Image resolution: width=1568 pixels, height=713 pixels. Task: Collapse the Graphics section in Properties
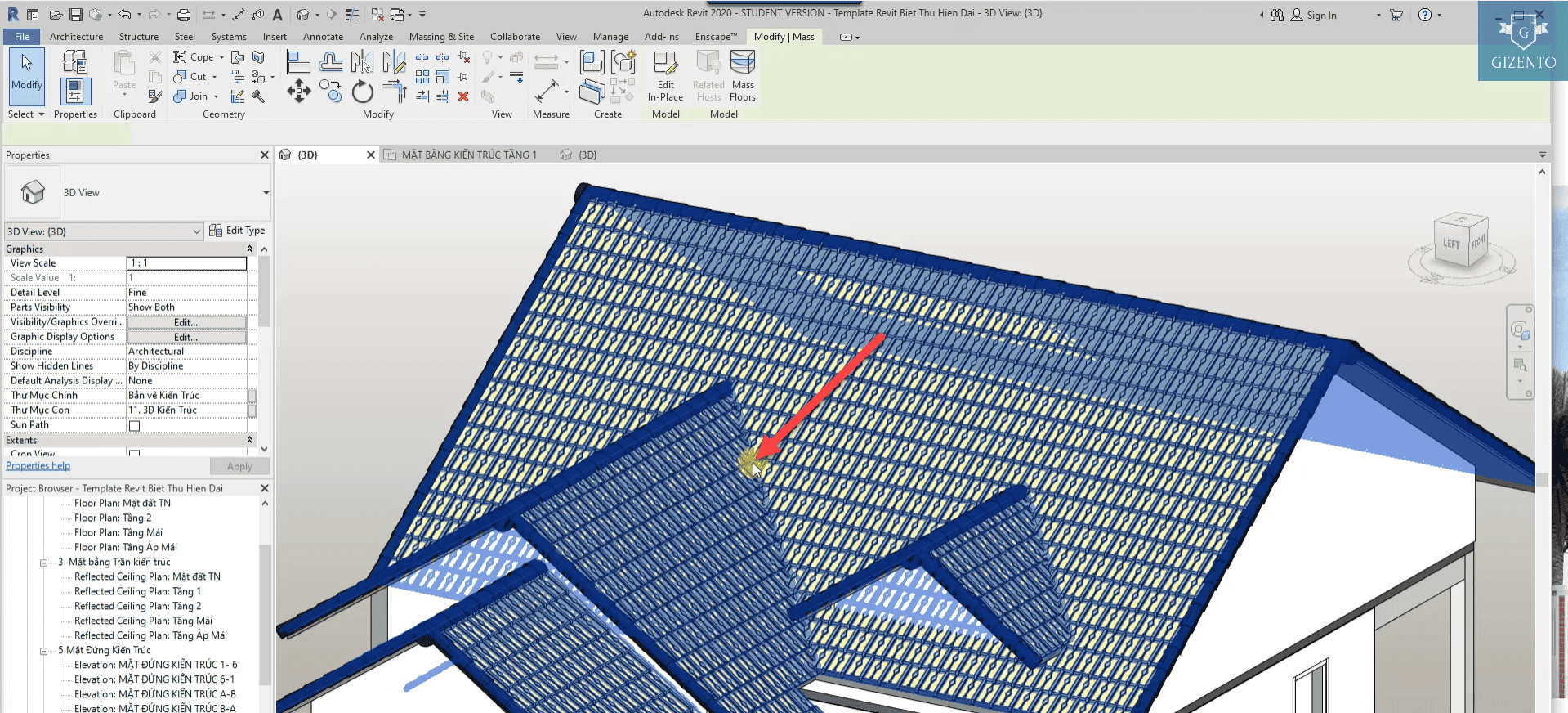(x=250, y=249)
